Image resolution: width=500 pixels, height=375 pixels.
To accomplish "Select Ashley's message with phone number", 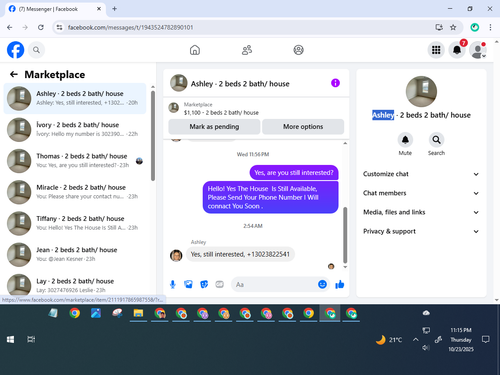I will coord(240,254).
